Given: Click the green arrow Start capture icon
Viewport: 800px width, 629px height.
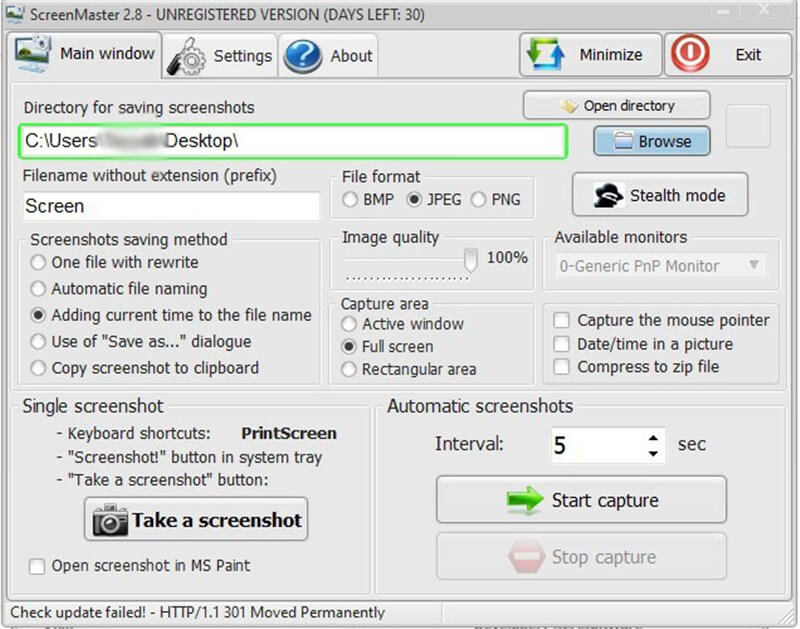Looking at the screenshot, I should (x=523, y=500).
